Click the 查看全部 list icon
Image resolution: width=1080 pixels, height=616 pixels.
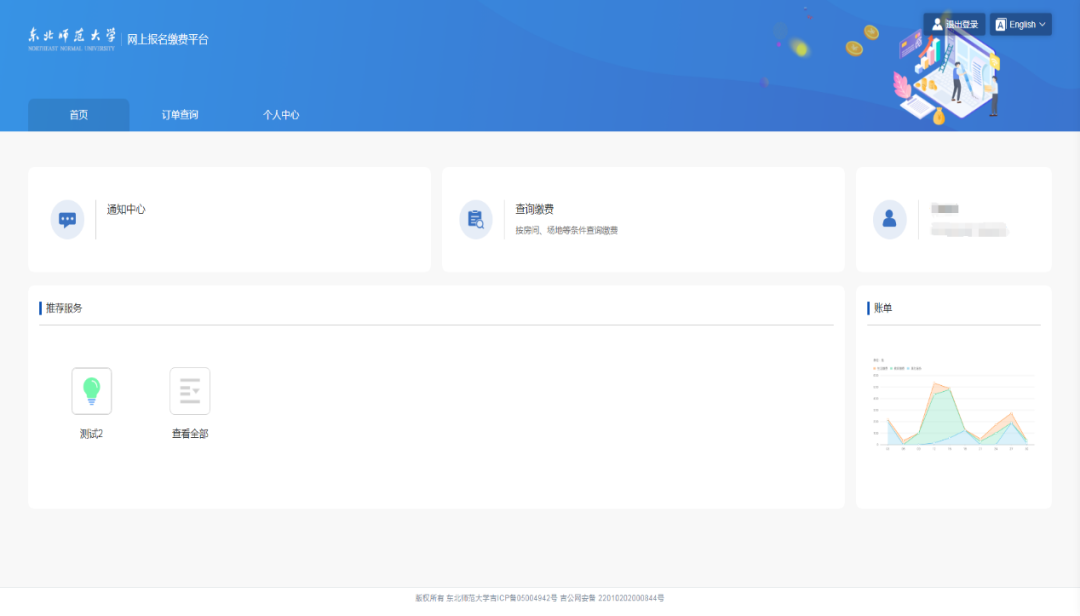point(190,391)
